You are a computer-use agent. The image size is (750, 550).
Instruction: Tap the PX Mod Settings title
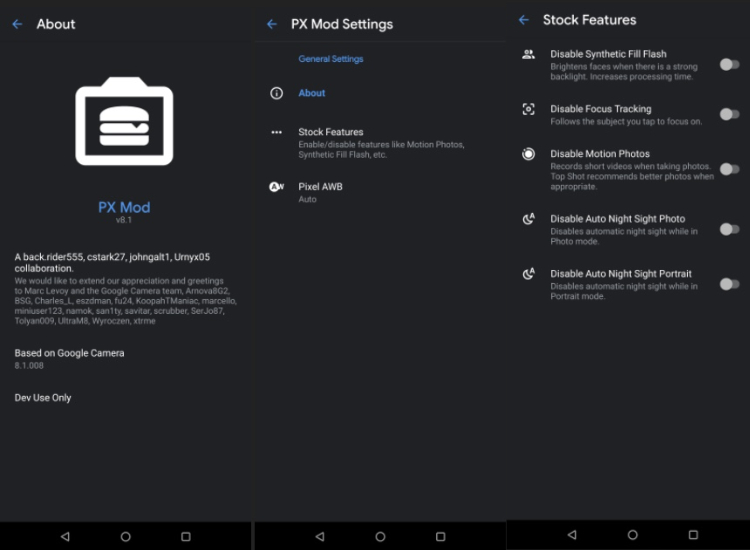coord(342,24)
